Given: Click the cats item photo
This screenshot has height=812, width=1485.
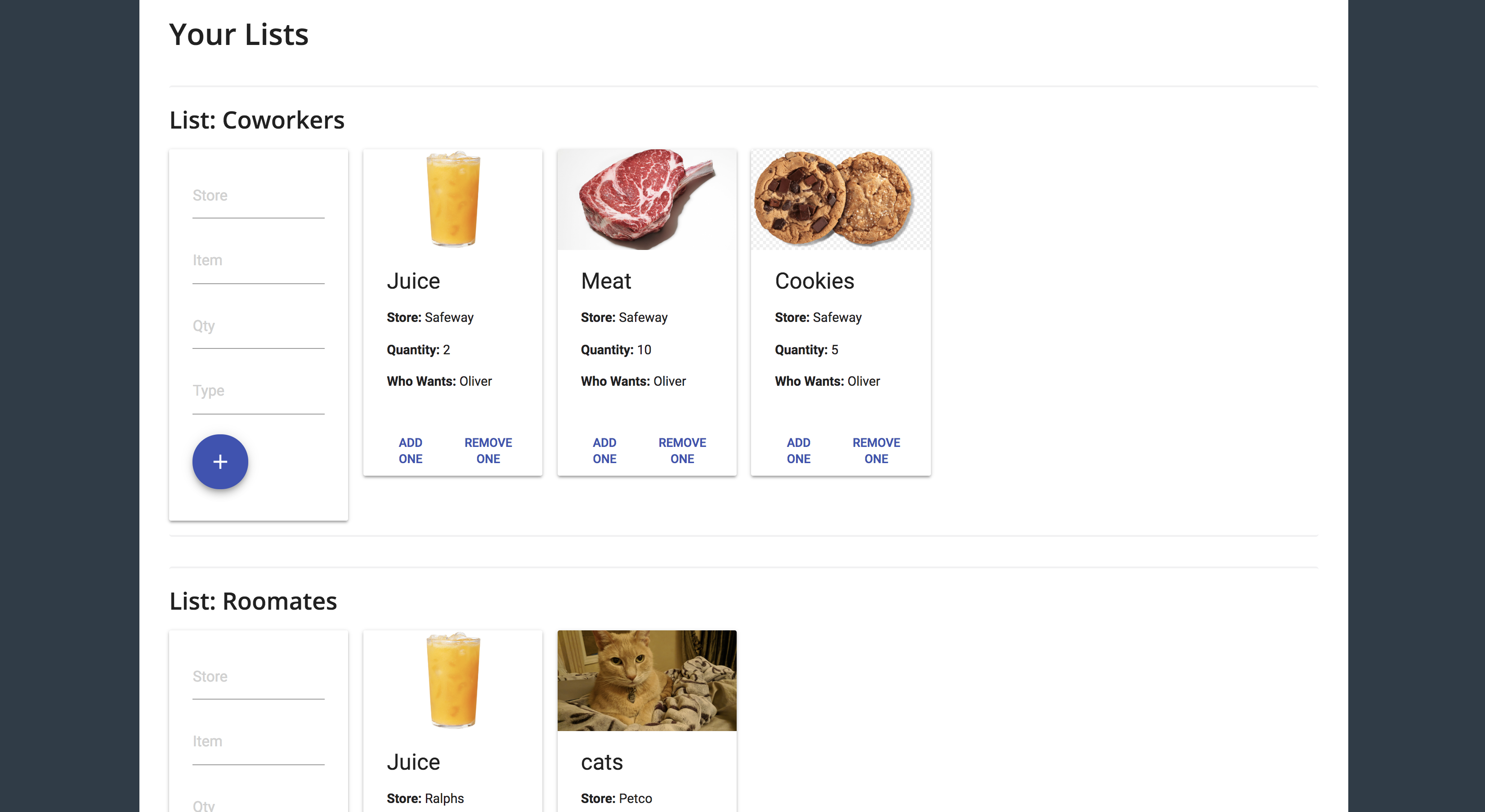Looking at the screenshot, I should 646,681.
